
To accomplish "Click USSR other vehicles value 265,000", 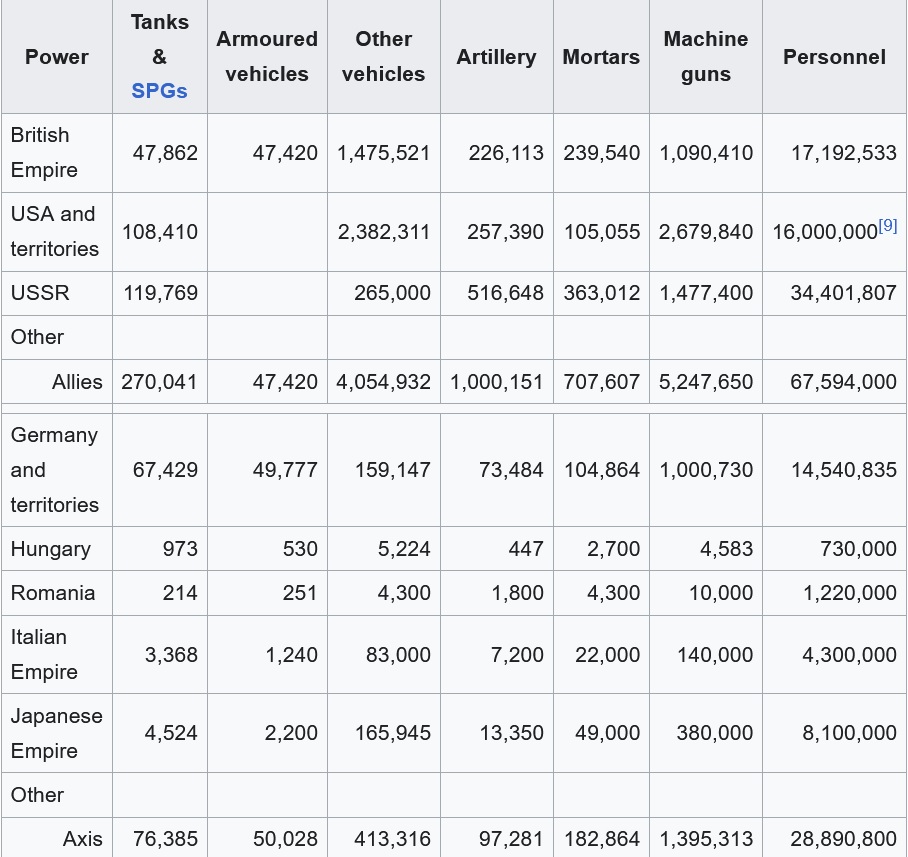I will click(393, 293).
